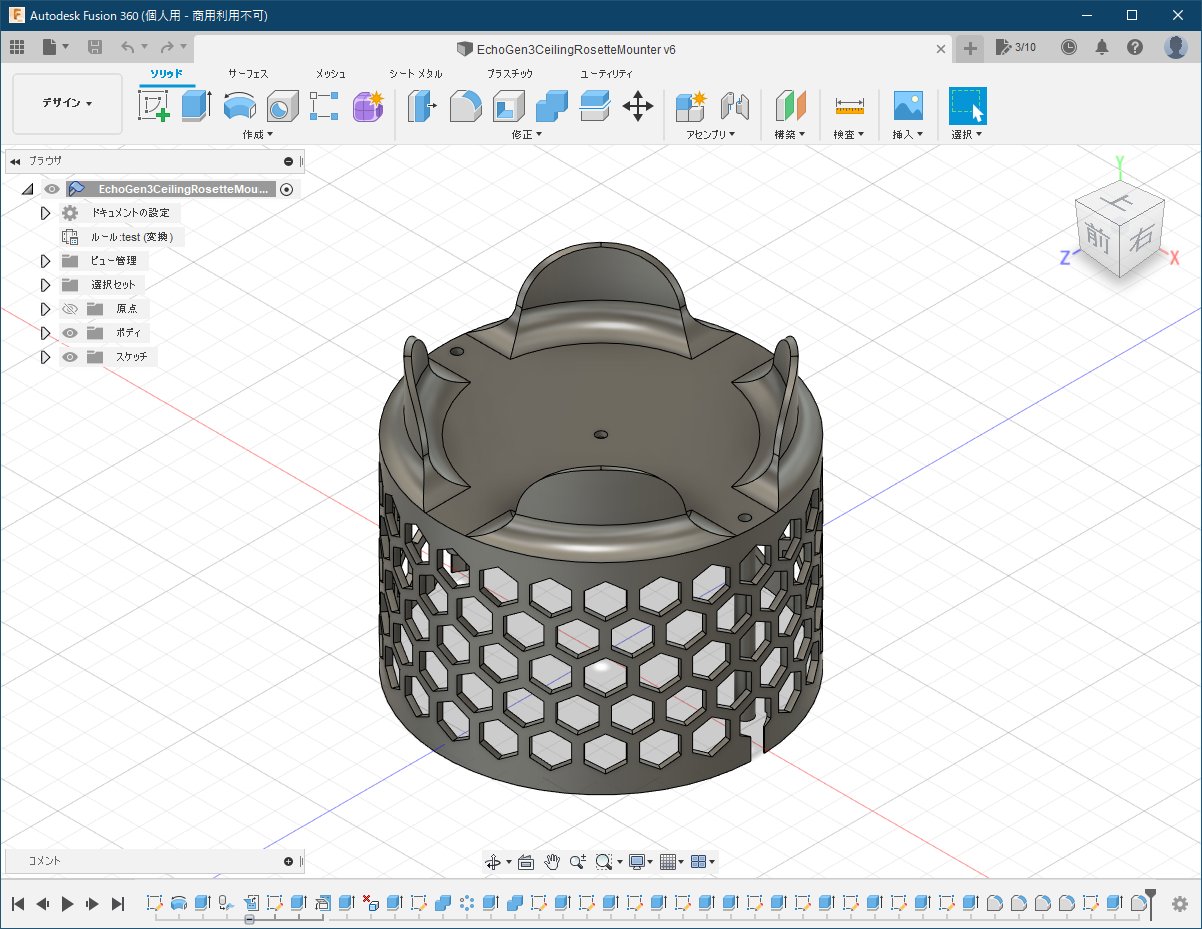Image resolution: width=1202 pixels, height=929 pixels.
Task: Use the Combine bodies tool
Action: (x=551, y=105)
